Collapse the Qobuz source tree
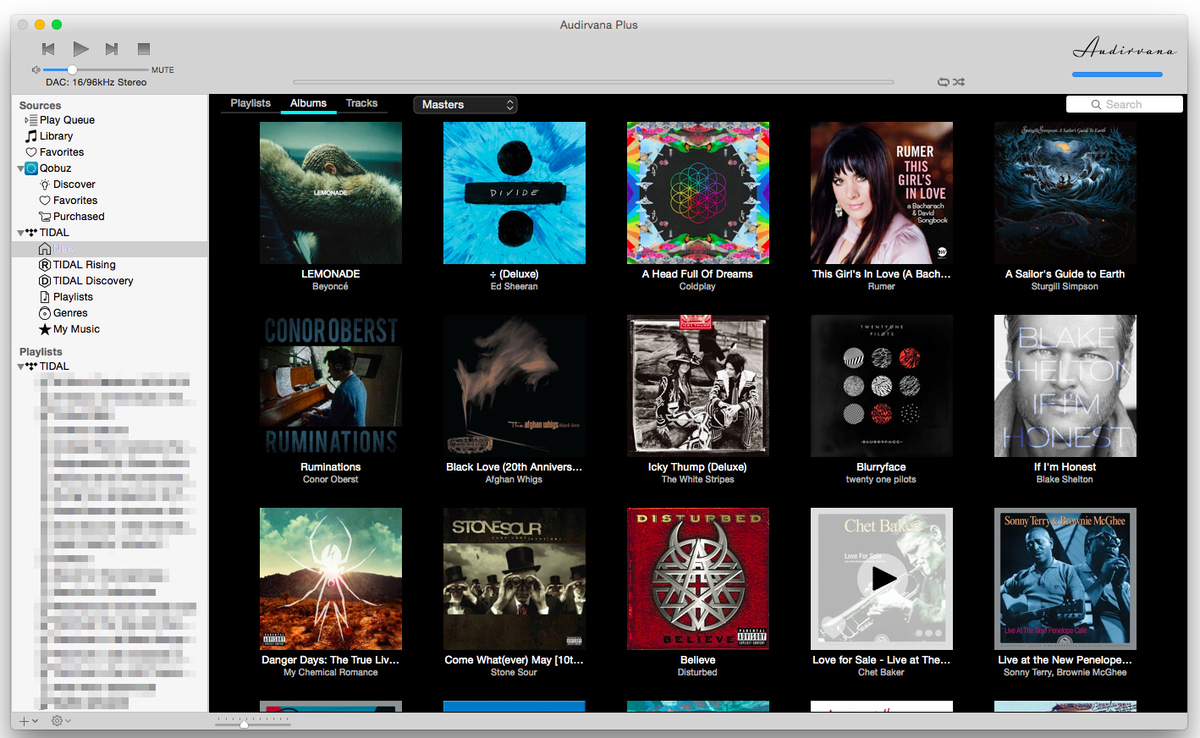 [20, 169]
